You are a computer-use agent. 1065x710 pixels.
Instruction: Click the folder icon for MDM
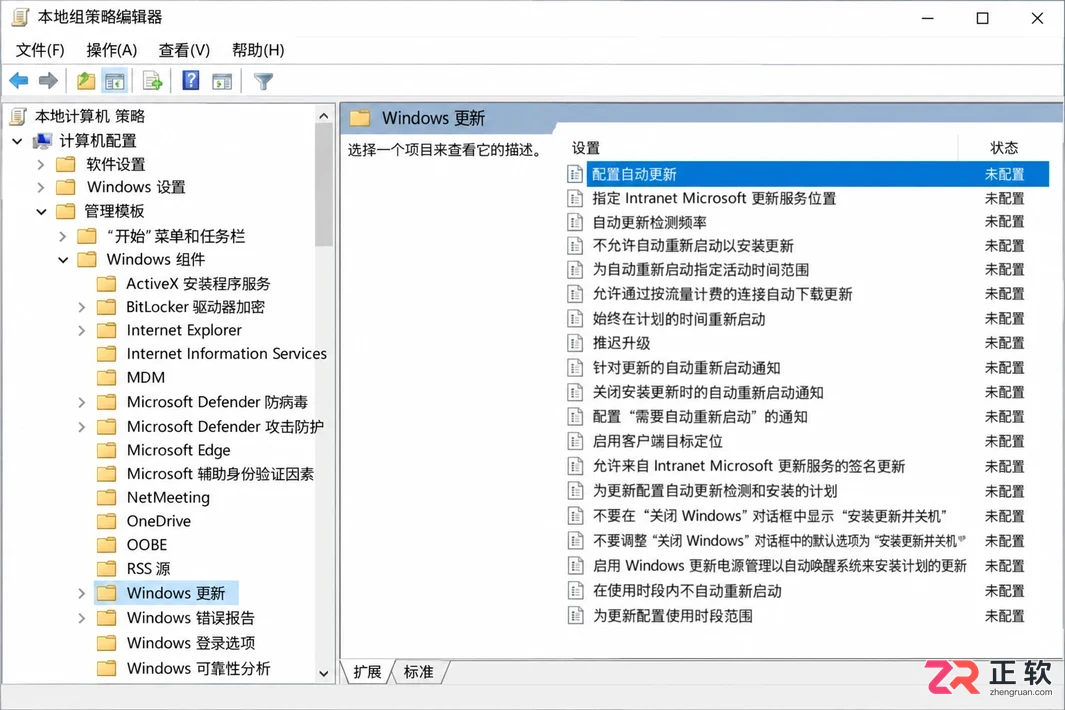coord(107,377)
